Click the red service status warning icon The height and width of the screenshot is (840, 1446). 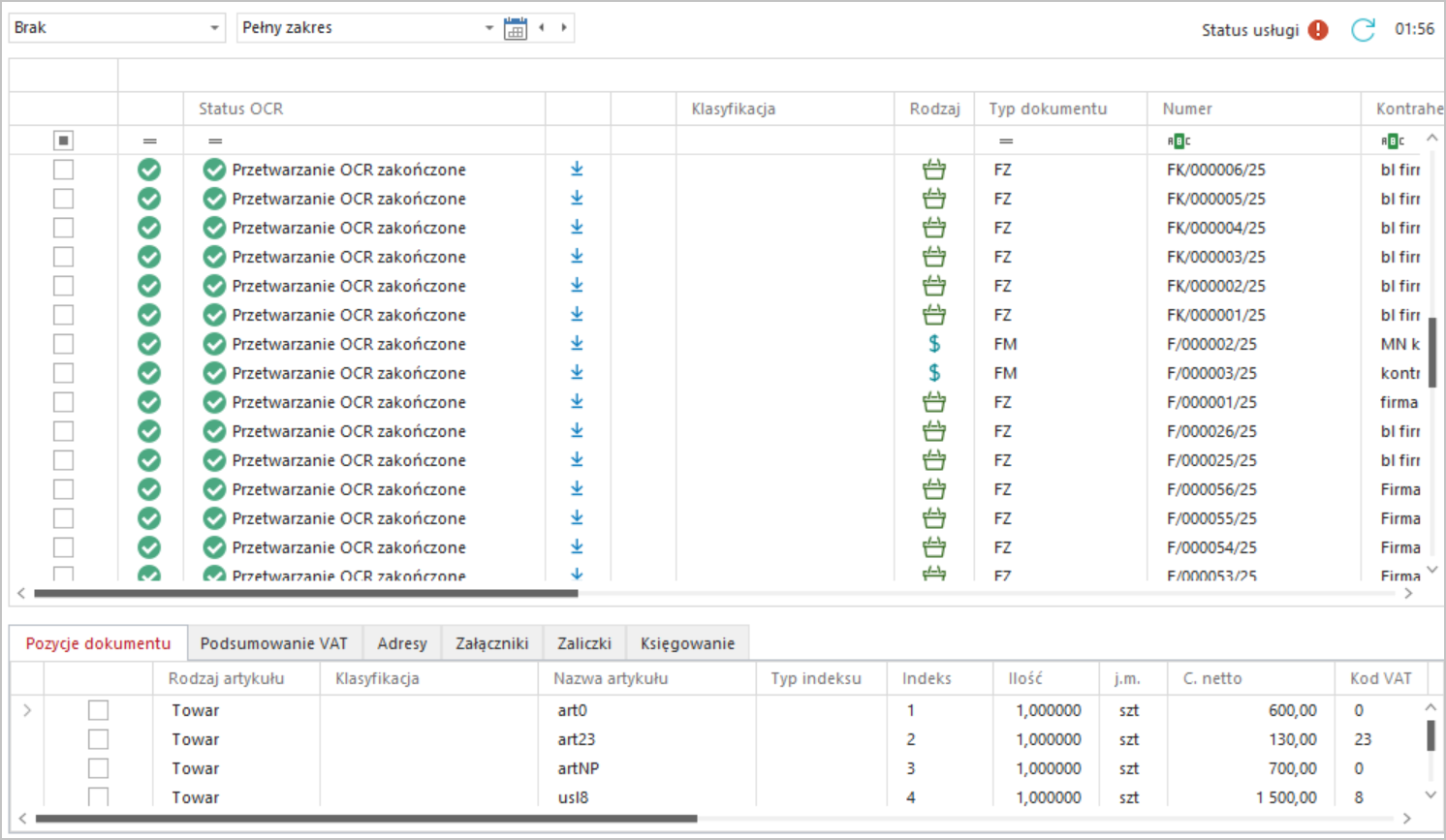(1318, 30)
